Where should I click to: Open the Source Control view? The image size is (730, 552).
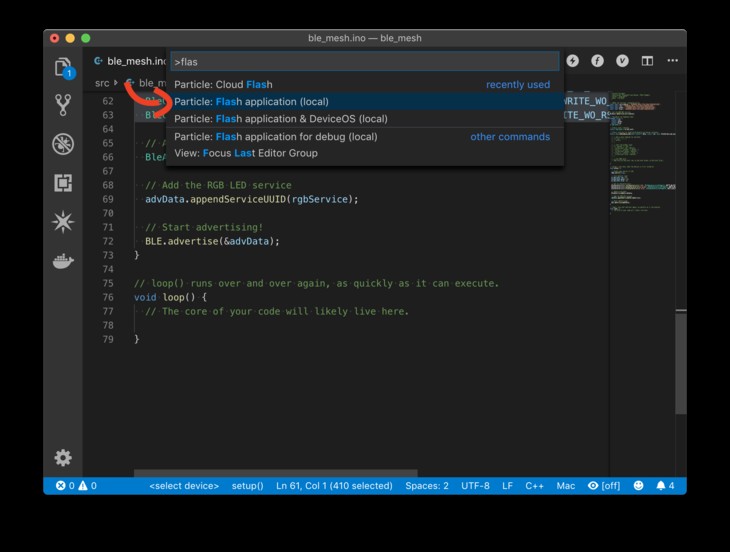point(63,105)
